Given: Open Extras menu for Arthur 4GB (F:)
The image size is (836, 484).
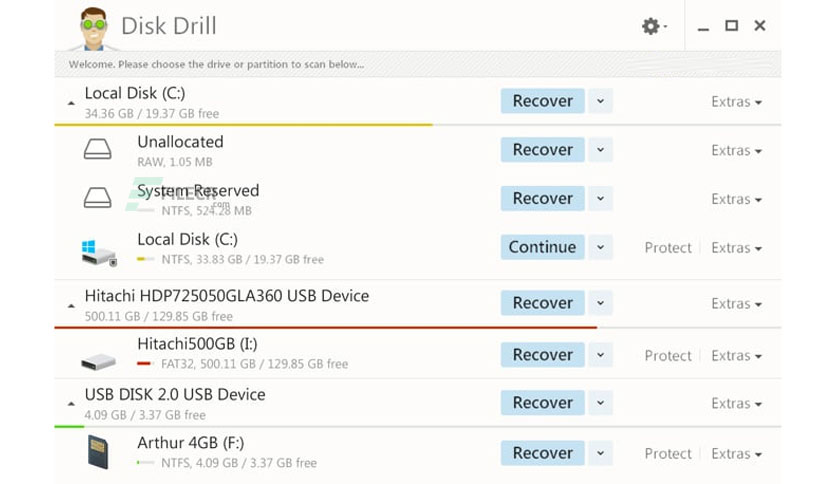Looking at the screenshot, I should [736, 454].
